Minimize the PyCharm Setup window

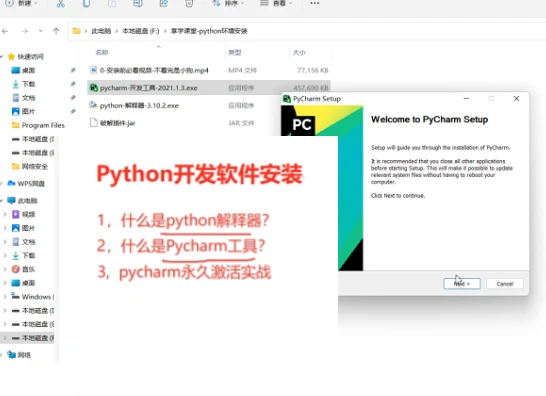[466, 99]
